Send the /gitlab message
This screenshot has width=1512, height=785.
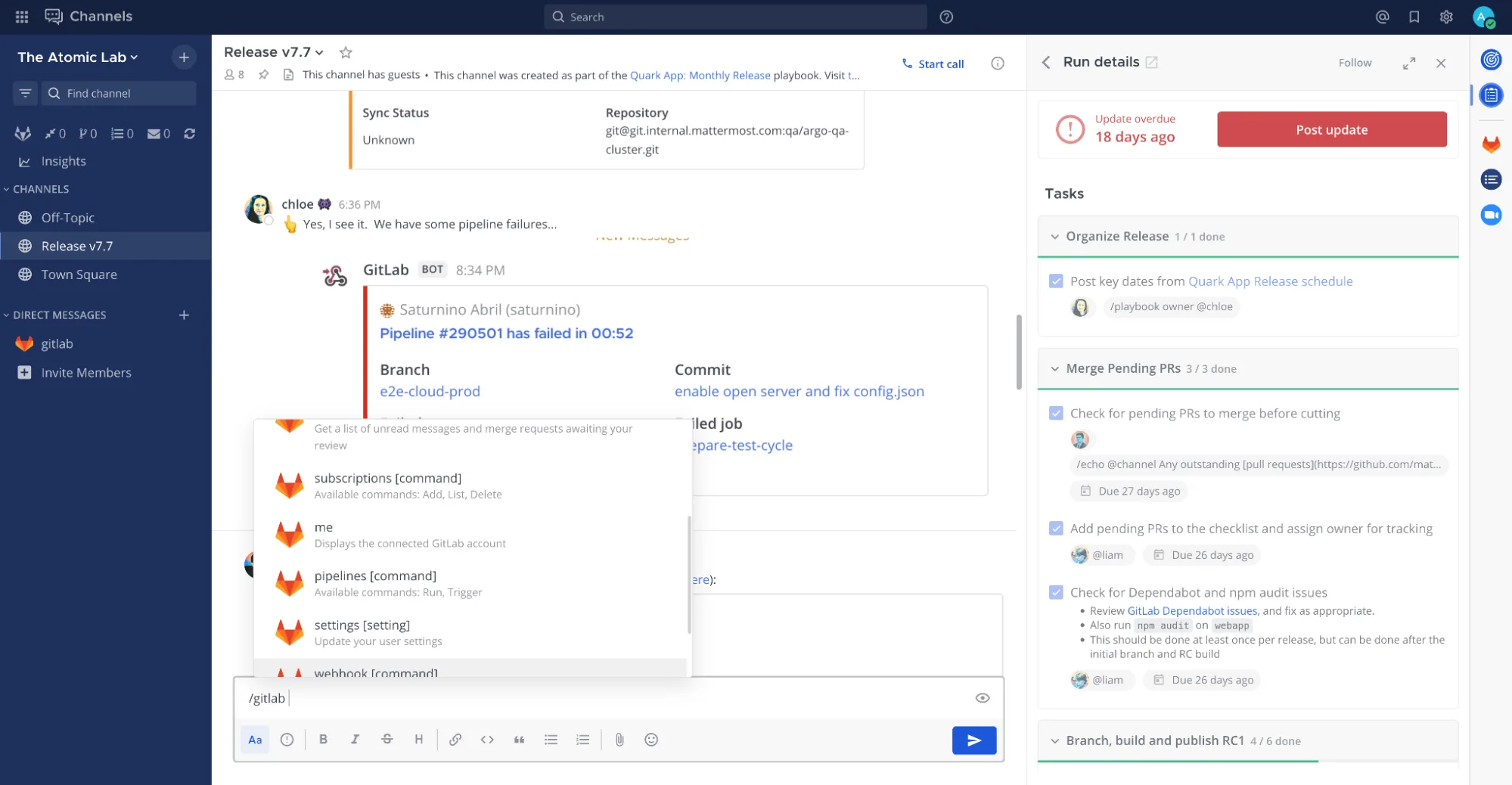(x=974, y=740)
